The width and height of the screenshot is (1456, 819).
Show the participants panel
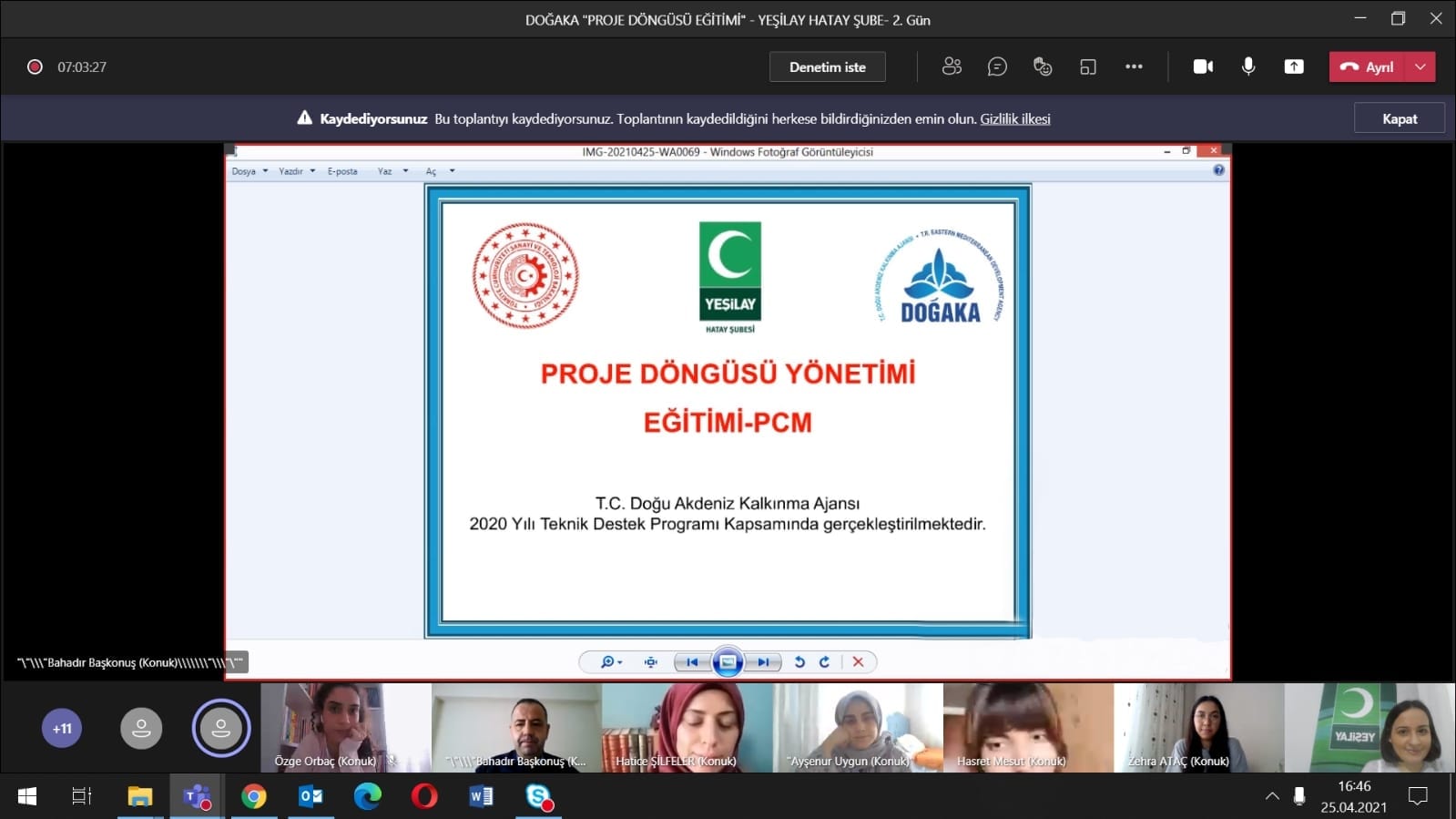coord(952,67)
